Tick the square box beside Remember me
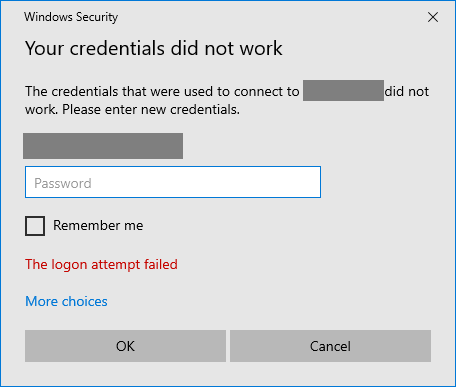The width and height of the screenshot is (456, 387). [x=35, y=226]
